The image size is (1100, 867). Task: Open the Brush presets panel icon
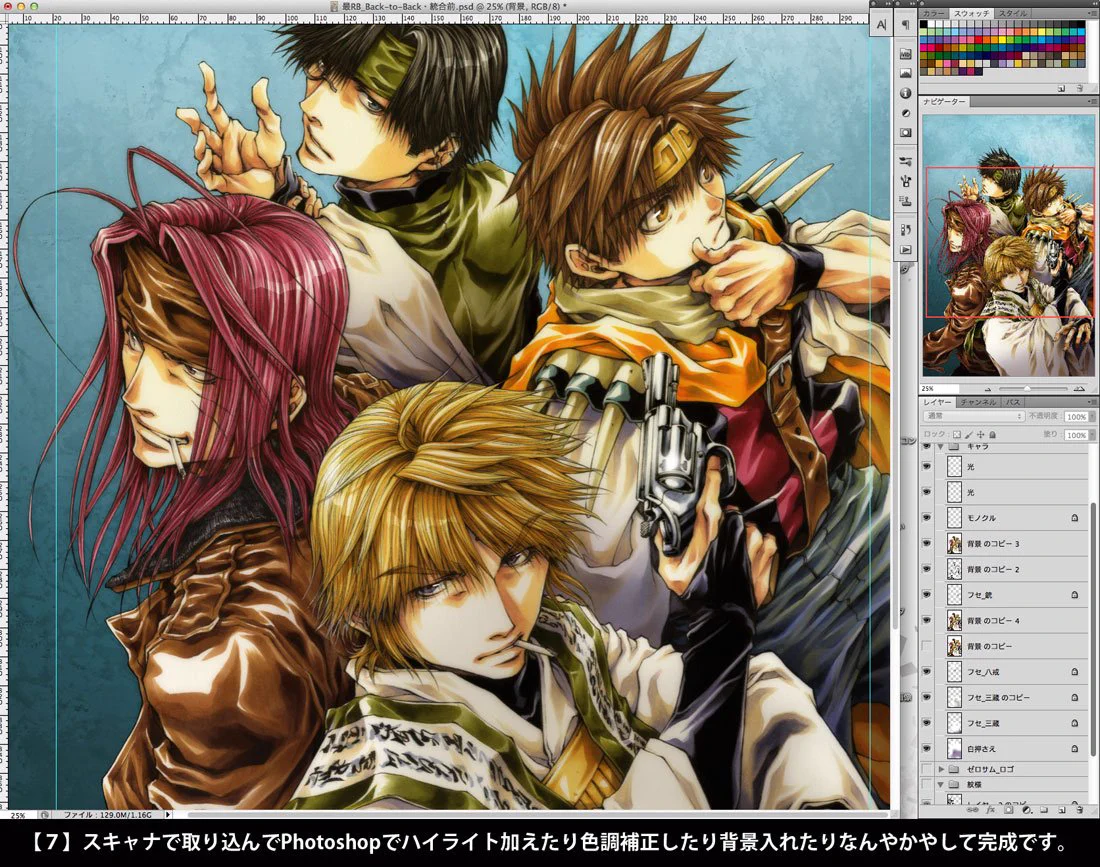tap(905, 161)
